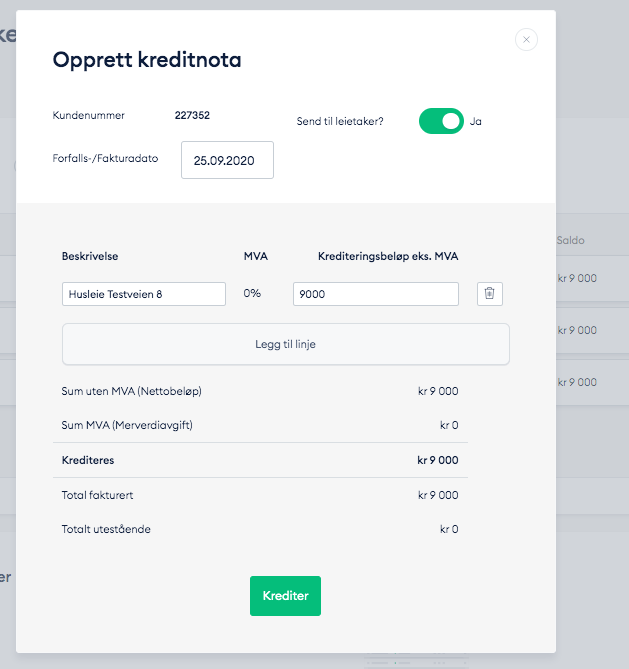This screenshot has height=669, width=629.
Task: Click the Total fakturert amount
Action: (438, 495)
